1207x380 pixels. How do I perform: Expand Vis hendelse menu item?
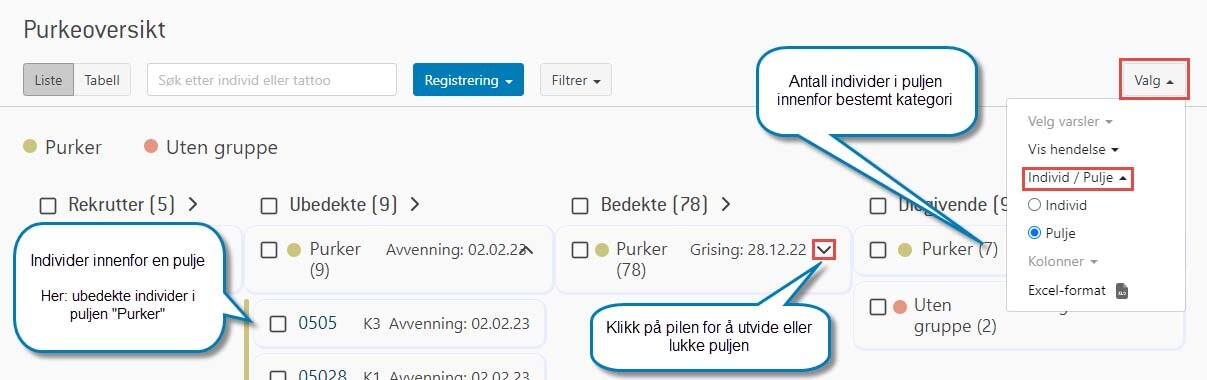(1072, 149)
